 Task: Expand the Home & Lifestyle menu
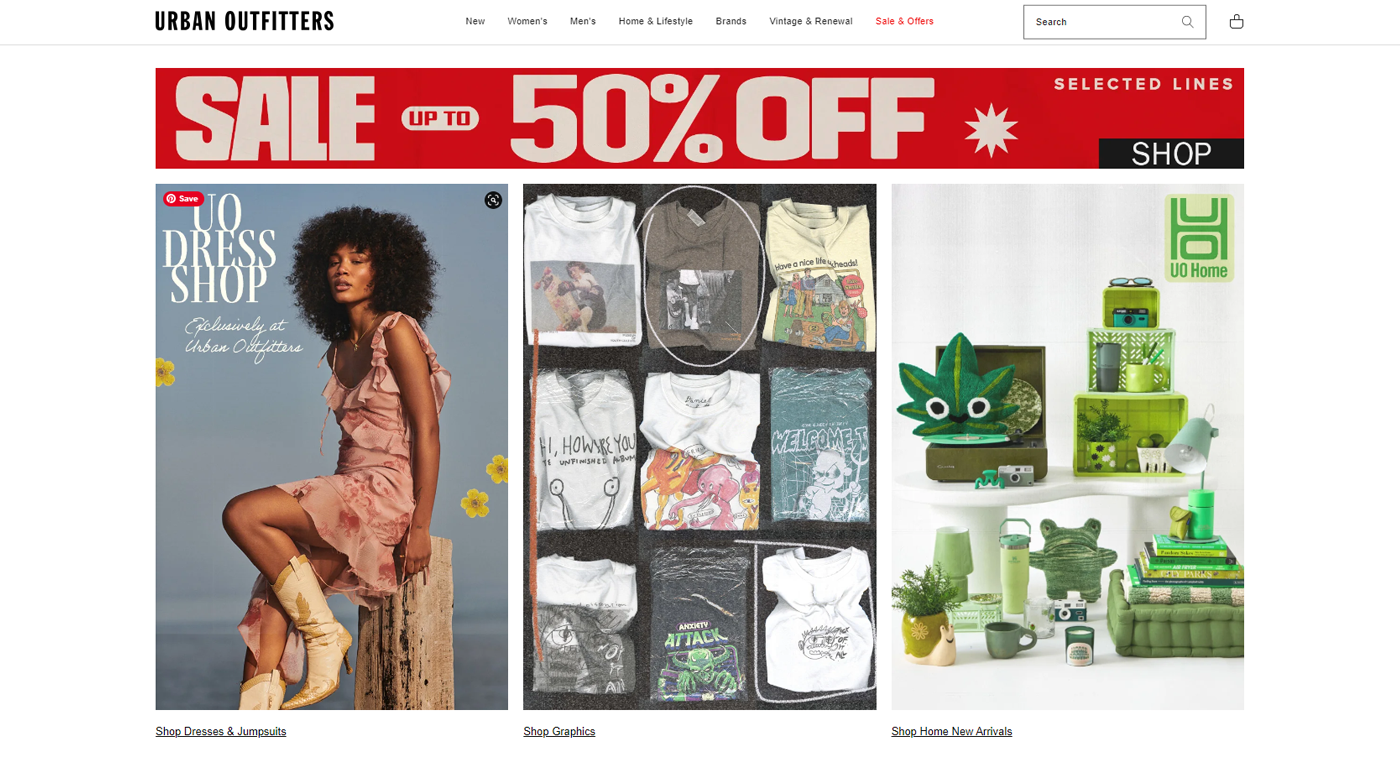coord(655,21)
